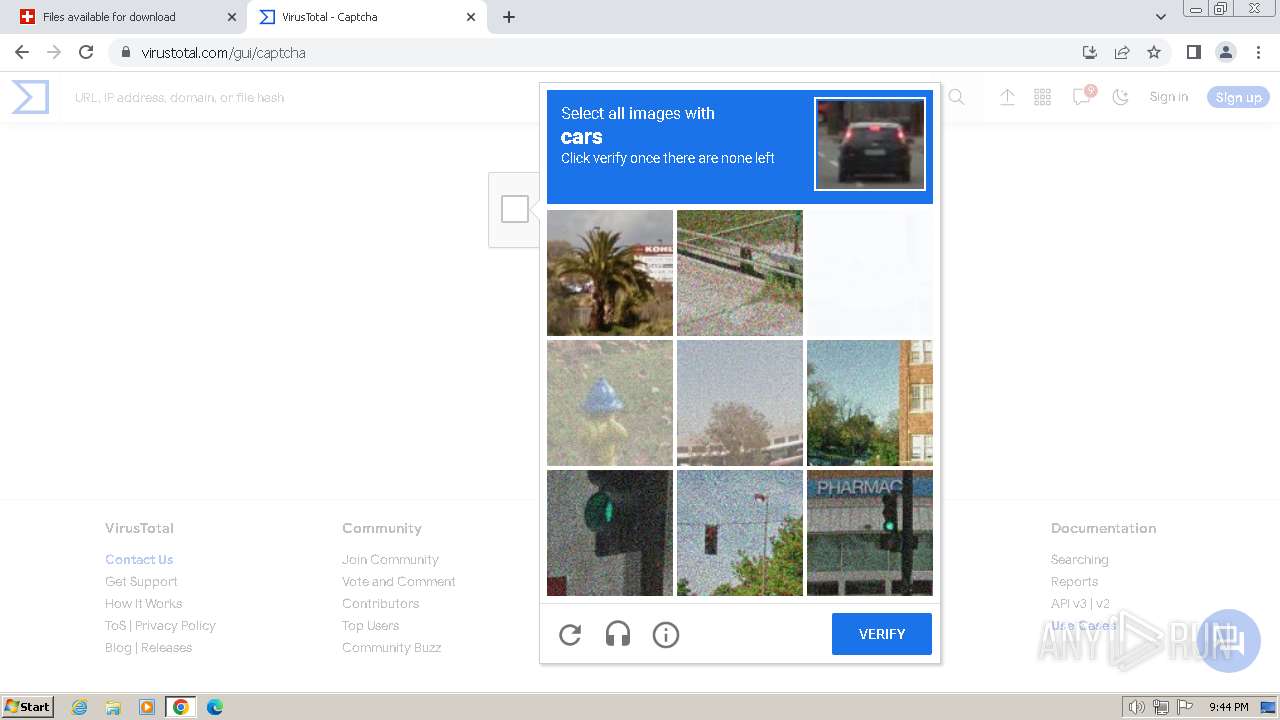Click the address bar URL

223,53
